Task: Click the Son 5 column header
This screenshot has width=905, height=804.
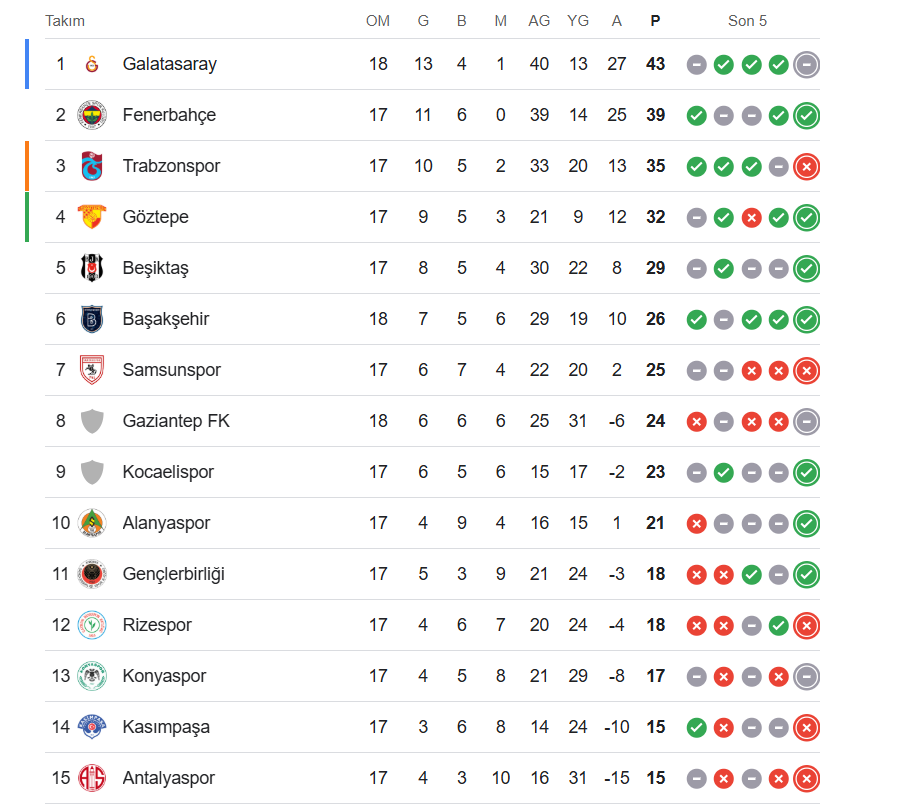Action: [x=747, y=21]
